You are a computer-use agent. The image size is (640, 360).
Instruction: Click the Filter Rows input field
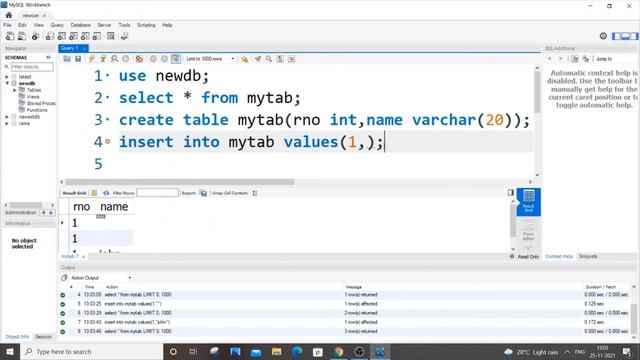[157, 193]
